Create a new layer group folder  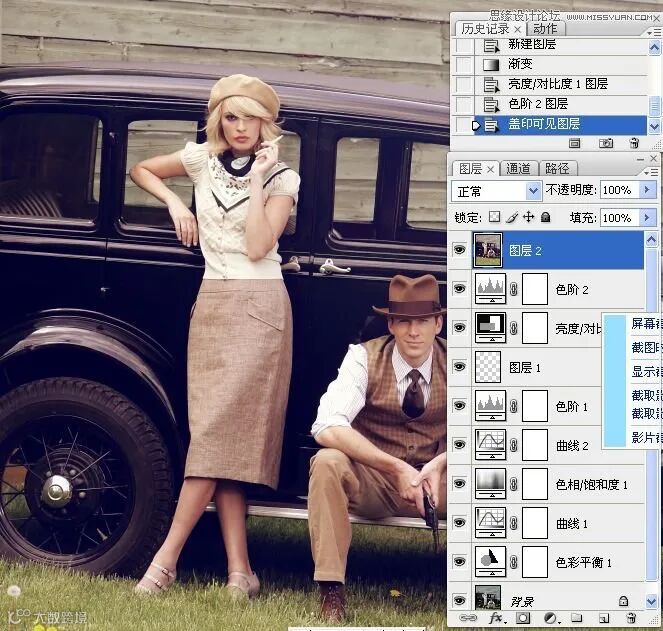click(577, 618)
